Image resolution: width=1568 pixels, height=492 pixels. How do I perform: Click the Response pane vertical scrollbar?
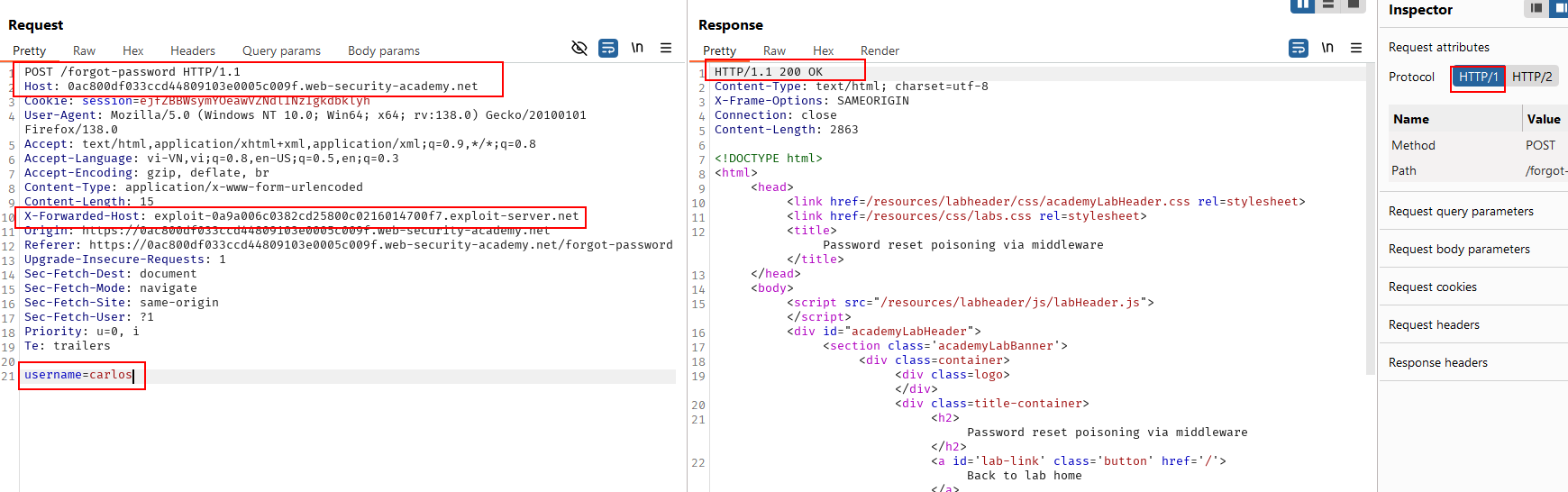point(1372,221)
